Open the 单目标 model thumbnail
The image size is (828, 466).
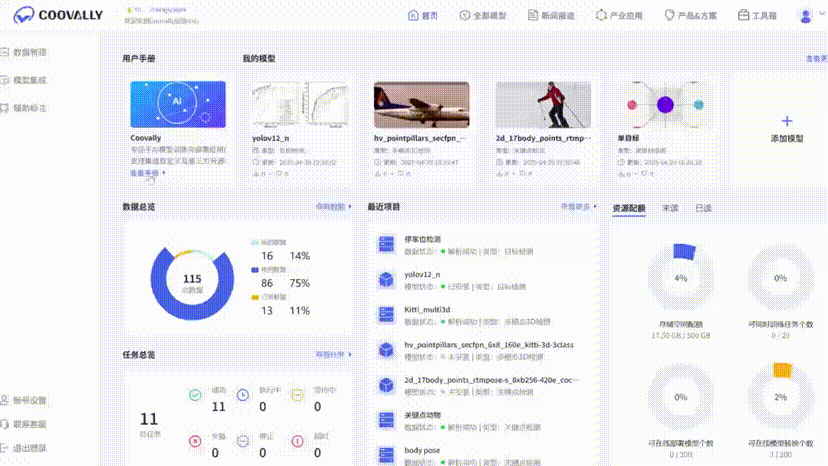[665, 104]
